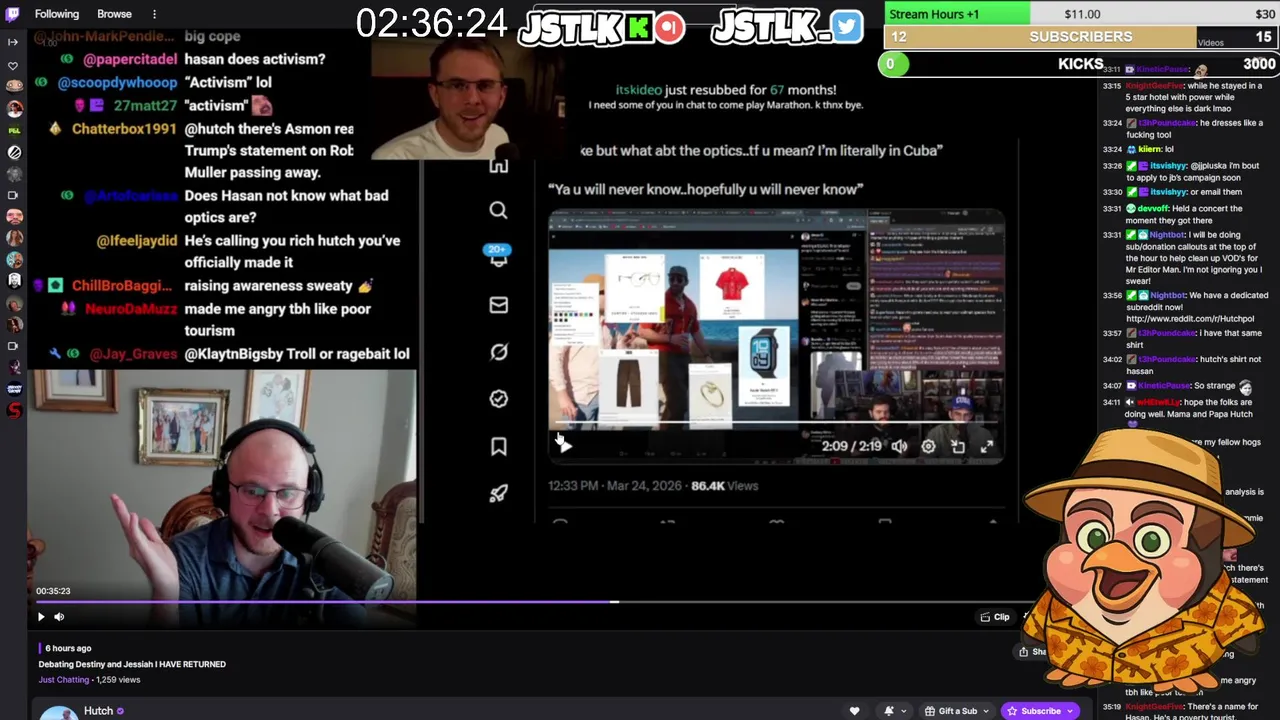
Task: Click the Hutch channel avatar
Action: [58, 712]
